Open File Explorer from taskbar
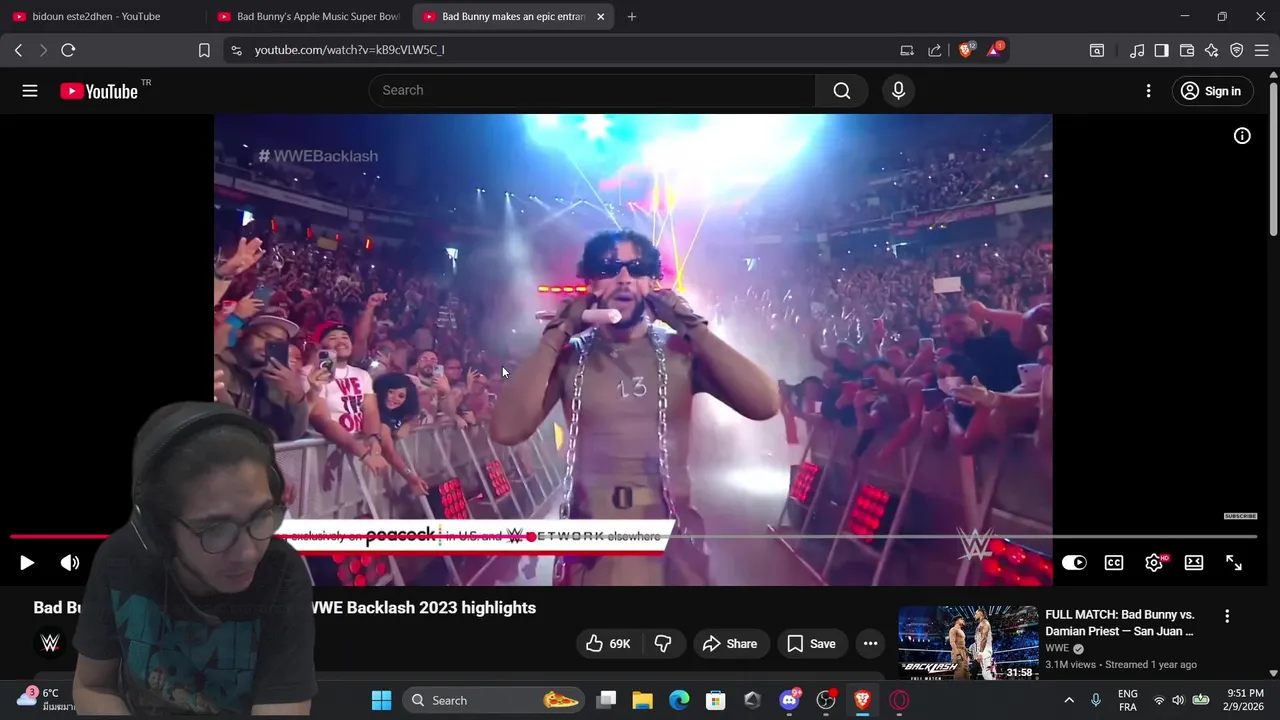The image size is (1280, 720). click(643, 700)
